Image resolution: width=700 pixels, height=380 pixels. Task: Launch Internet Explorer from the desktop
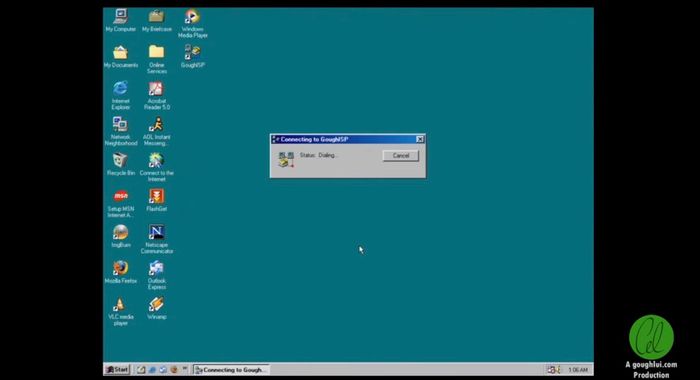click(121, 95)
